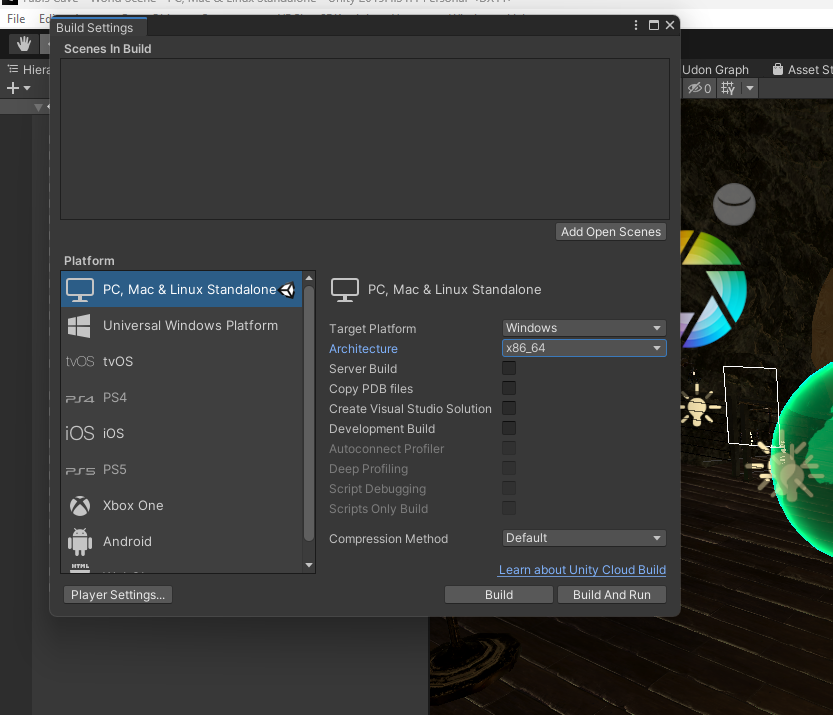Maximize the Build Settings window
The height and width of the screenshot is (715, 833).
[654, 25]
